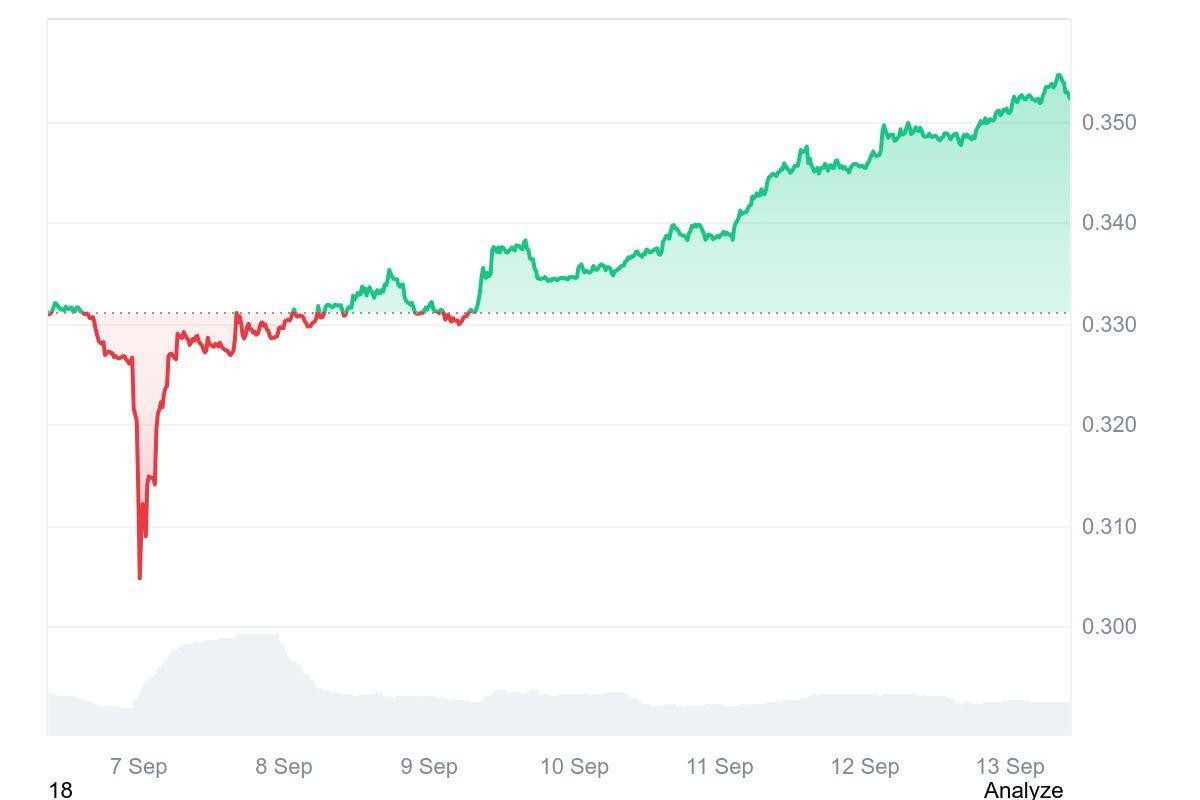Select the 13 Sep date label
The width and height of the screenshot is (1200, 800).
point(1010,766)
